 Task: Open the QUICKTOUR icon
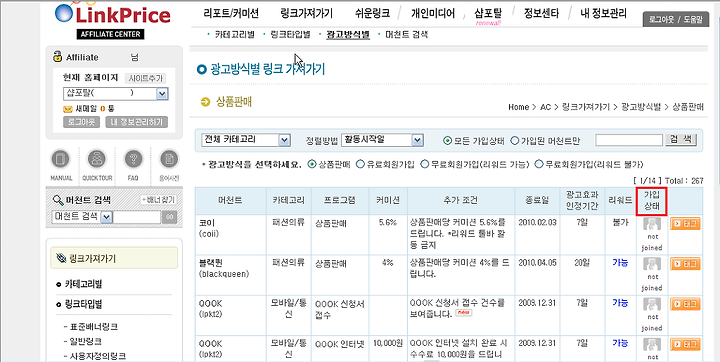pyautogui.click(x=97, y=159)
